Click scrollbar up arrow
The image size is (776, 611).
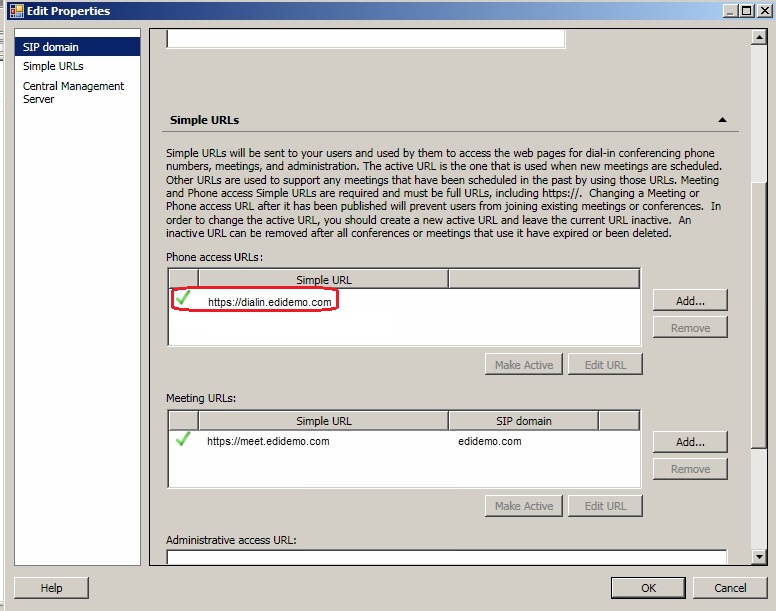tap(758, 37)
